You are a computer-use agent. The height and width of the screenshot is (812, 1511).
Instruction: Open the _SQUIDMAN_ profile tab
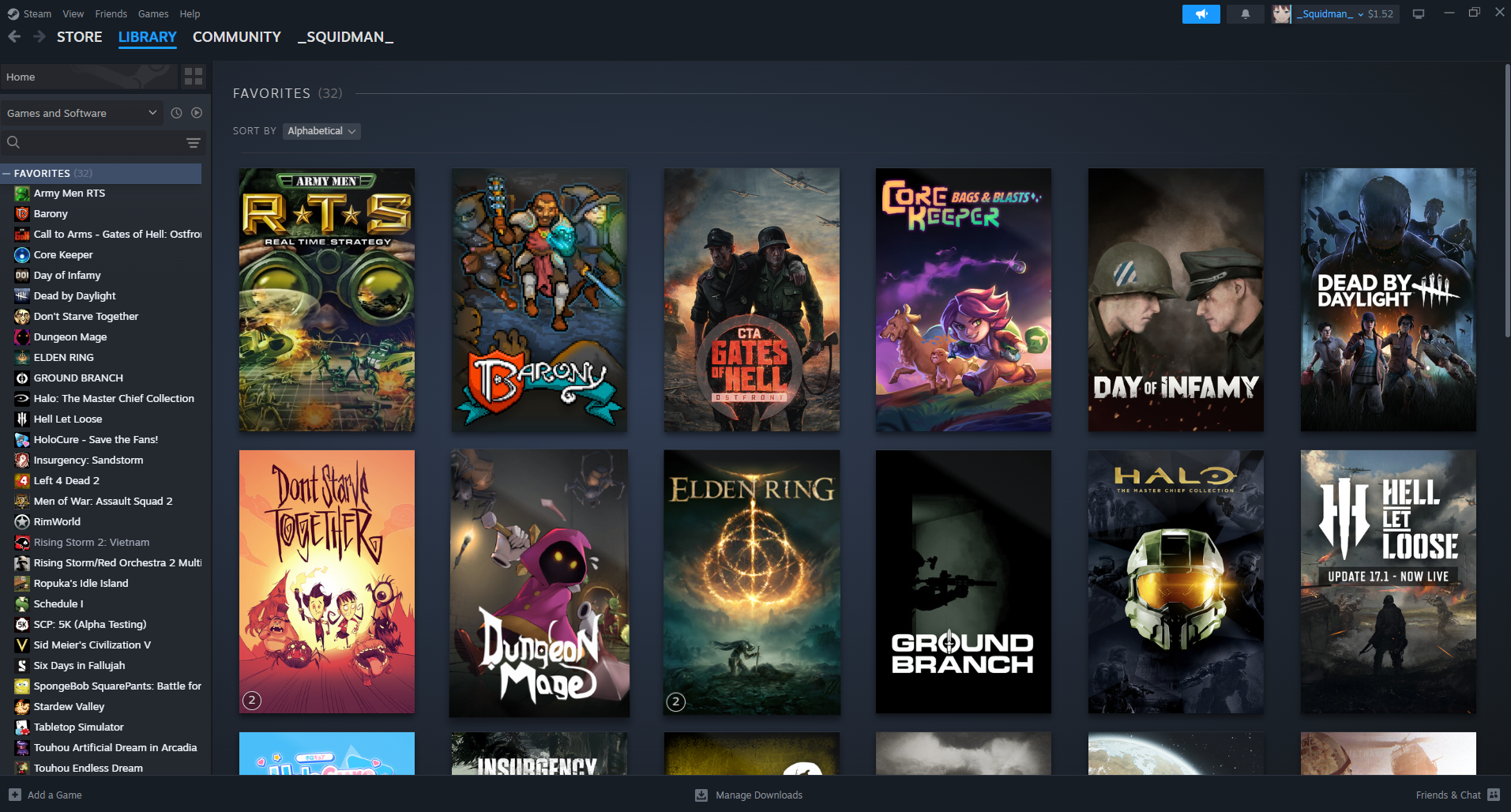[345, 37]
